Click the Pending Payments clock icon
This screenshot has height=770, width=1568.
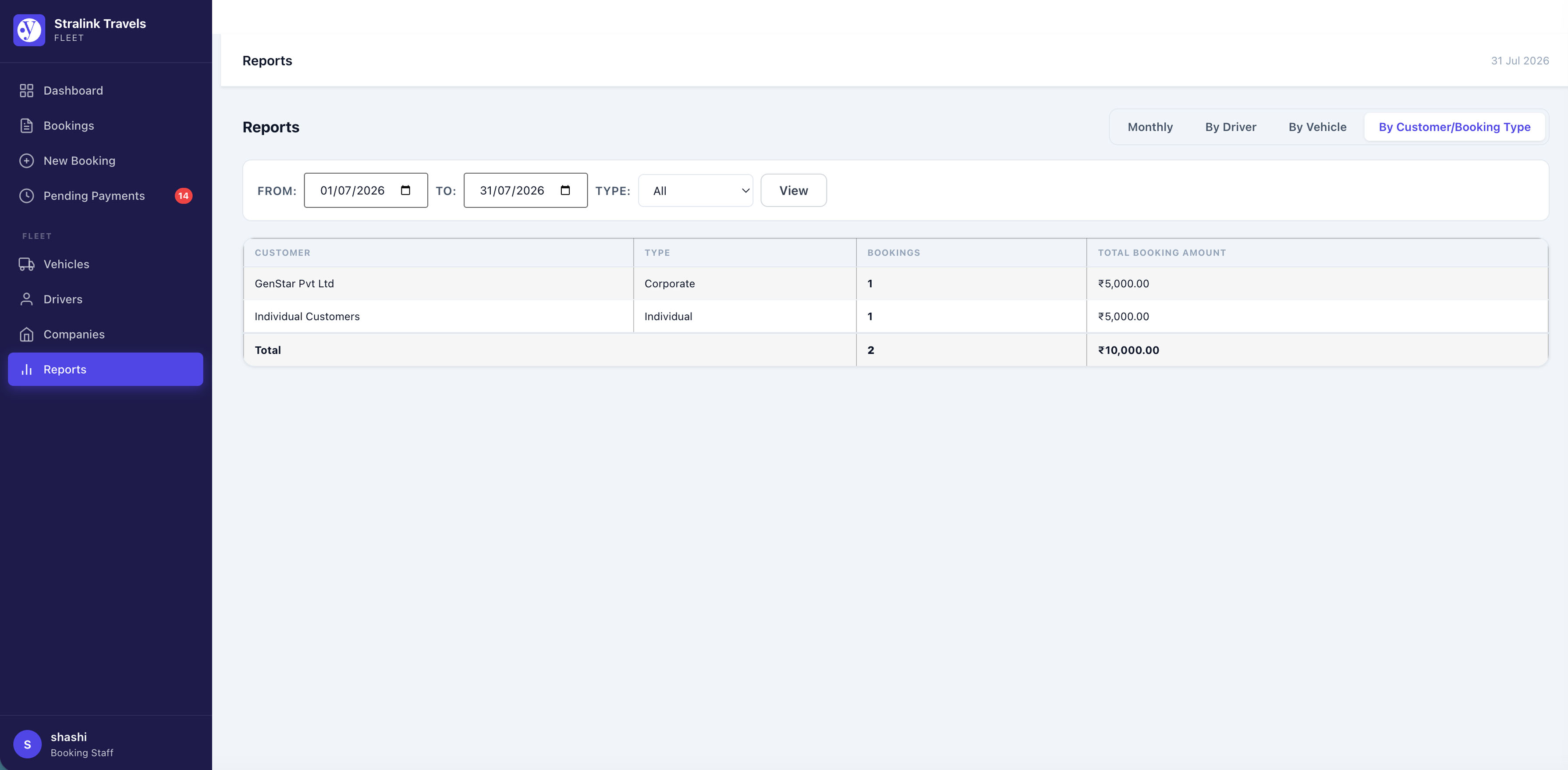[26, 196]
